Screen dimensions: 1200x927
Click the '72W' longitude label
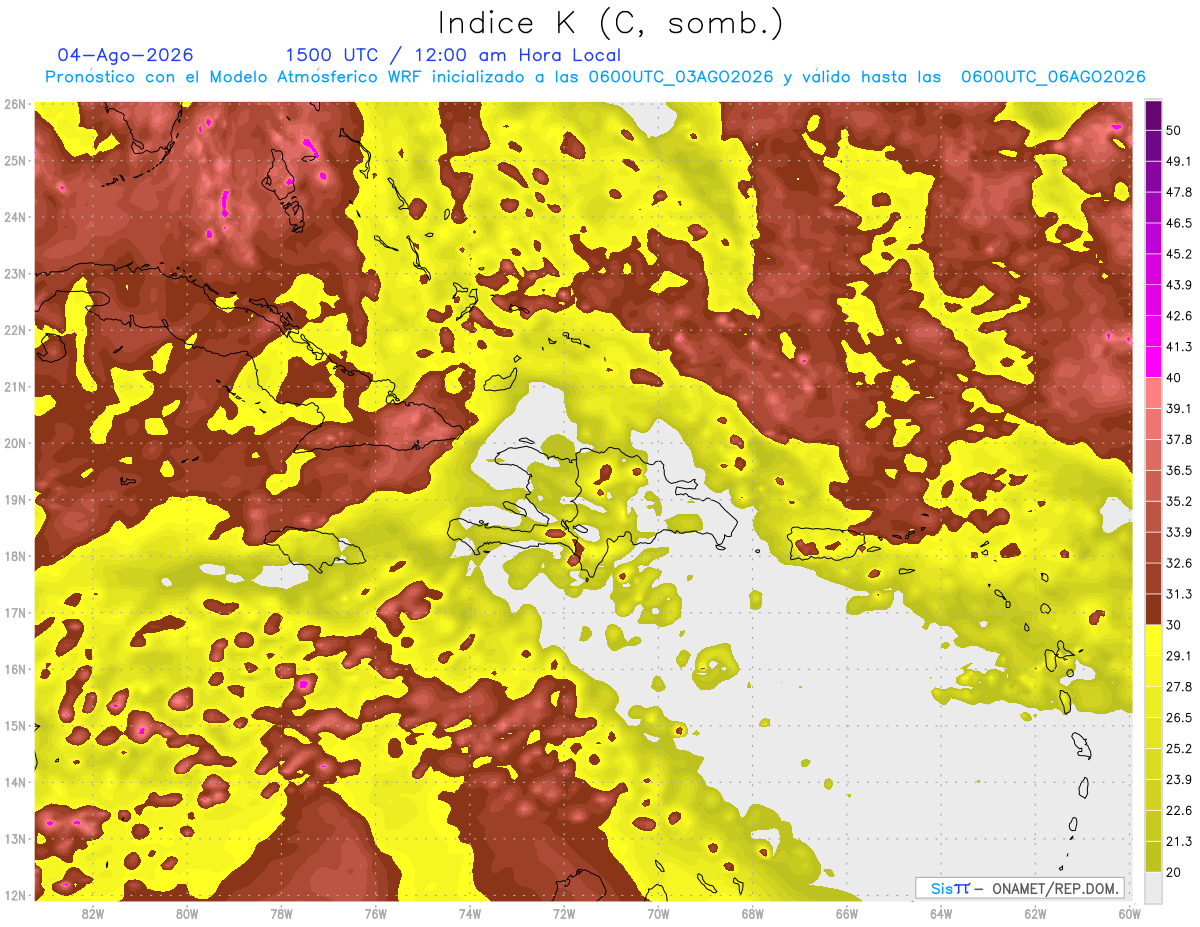(564, 914)
